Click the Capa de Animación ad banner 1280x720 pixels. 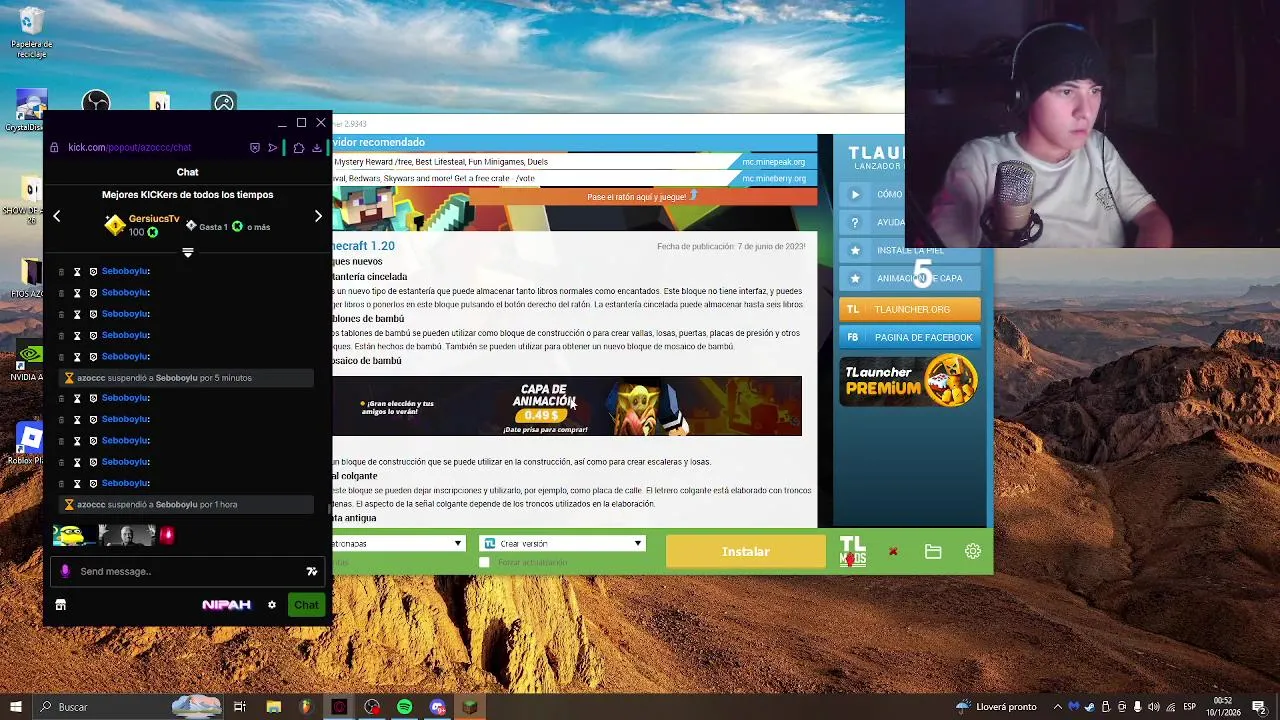[567, 406]
